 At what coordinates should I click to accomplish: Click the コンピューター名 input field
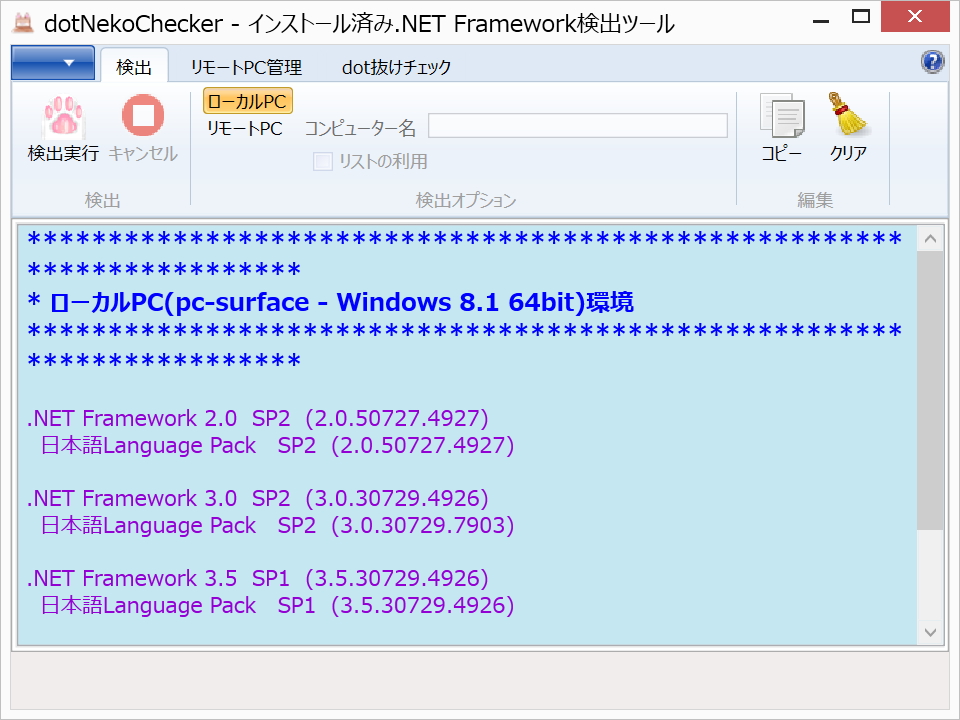[x=578, y=125]
